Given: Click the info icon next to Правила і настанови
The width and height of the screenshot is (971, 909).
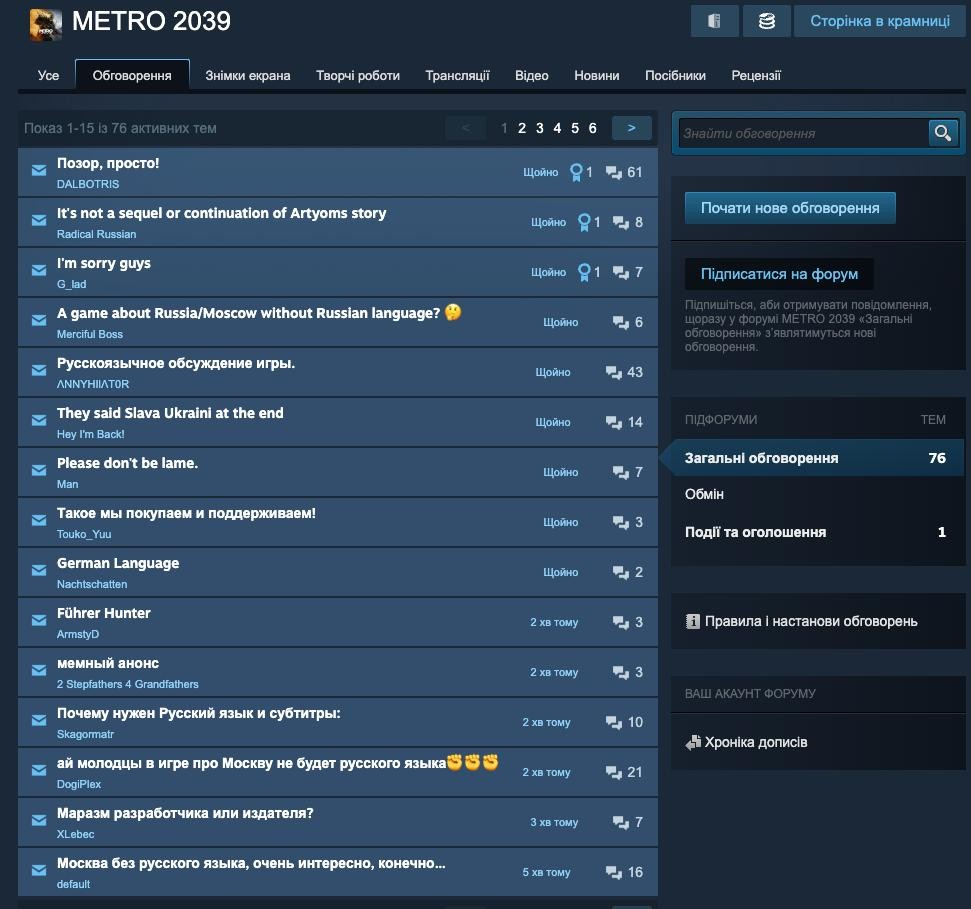Looking at the screenshot, I should (692, 621).
